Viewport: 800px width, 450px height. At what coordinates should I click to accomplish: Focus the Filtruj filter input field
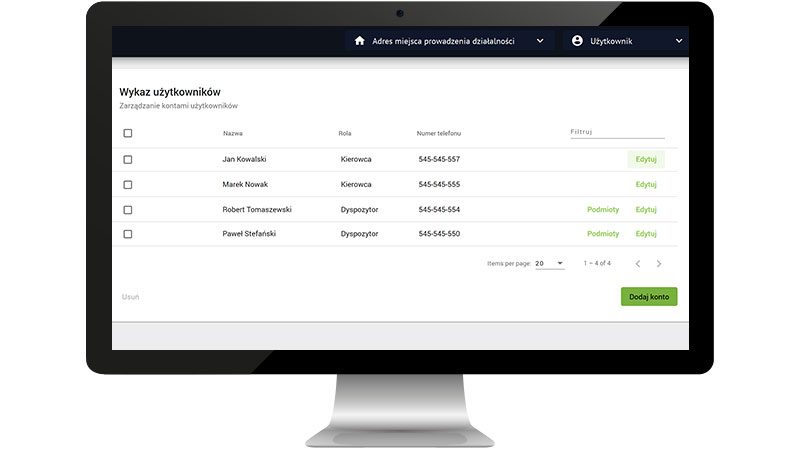point(616,132)
